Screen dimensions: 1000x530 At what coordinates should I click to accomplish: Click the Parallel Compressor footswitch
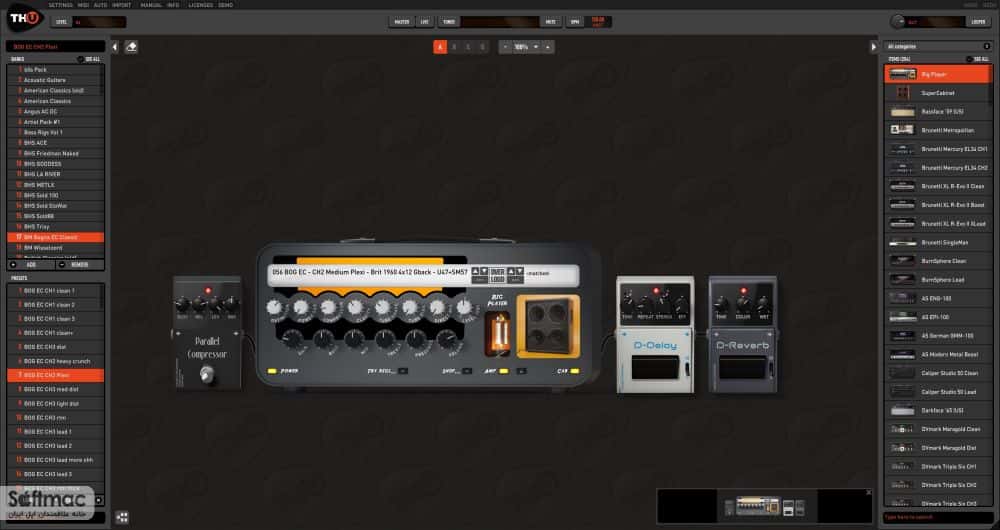coord(206,374)
